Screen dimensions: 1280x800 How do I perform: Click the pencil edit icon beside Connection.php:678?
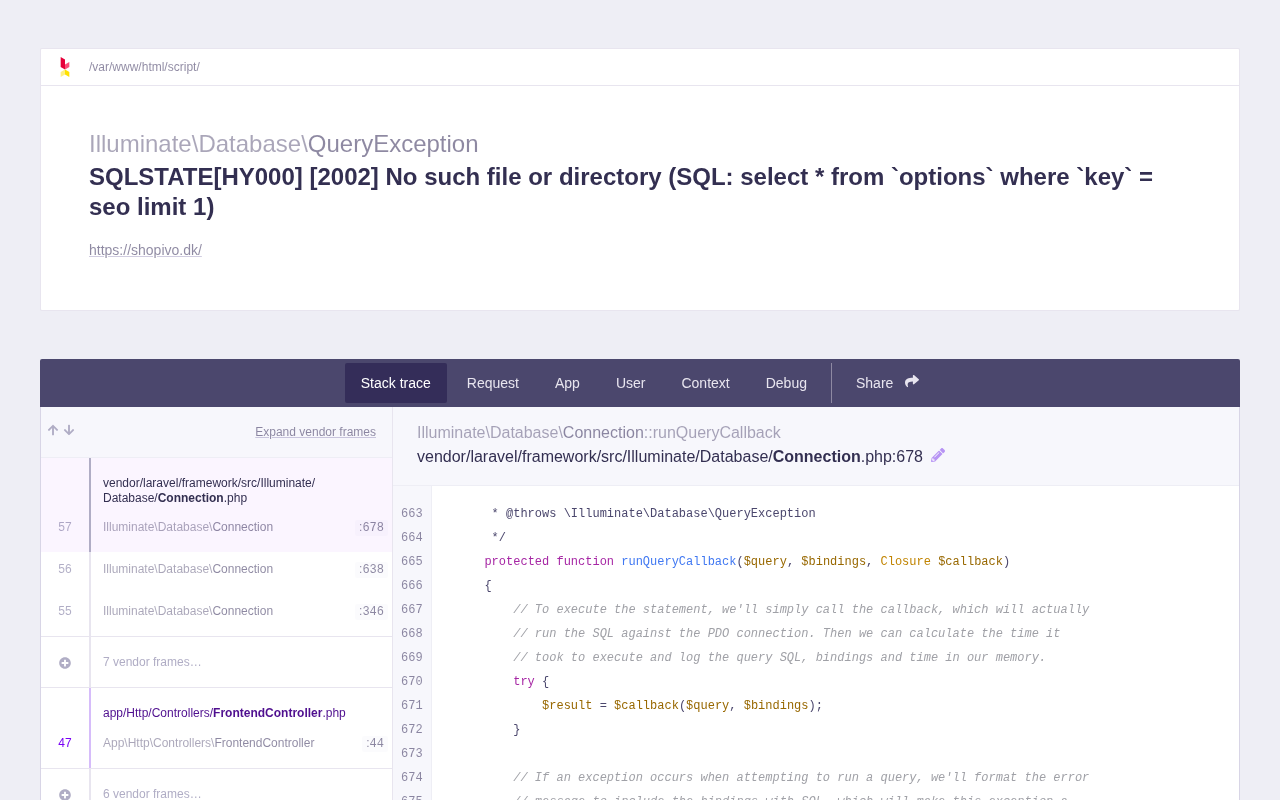938,456
